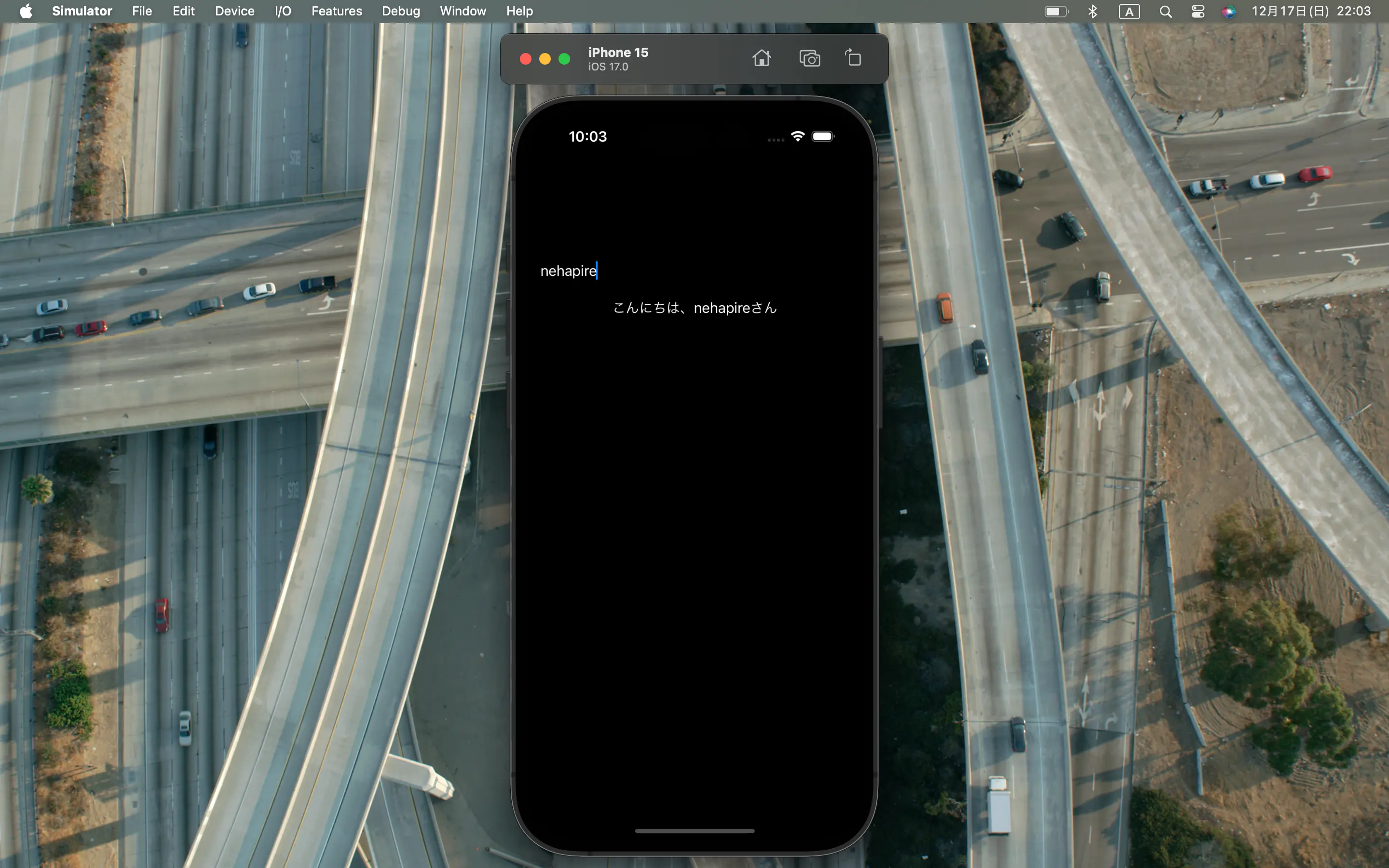Viewport: 1389px width, 868px height.
Task: Click the iOS battery indicator in simulator
Action: [822, 136]
